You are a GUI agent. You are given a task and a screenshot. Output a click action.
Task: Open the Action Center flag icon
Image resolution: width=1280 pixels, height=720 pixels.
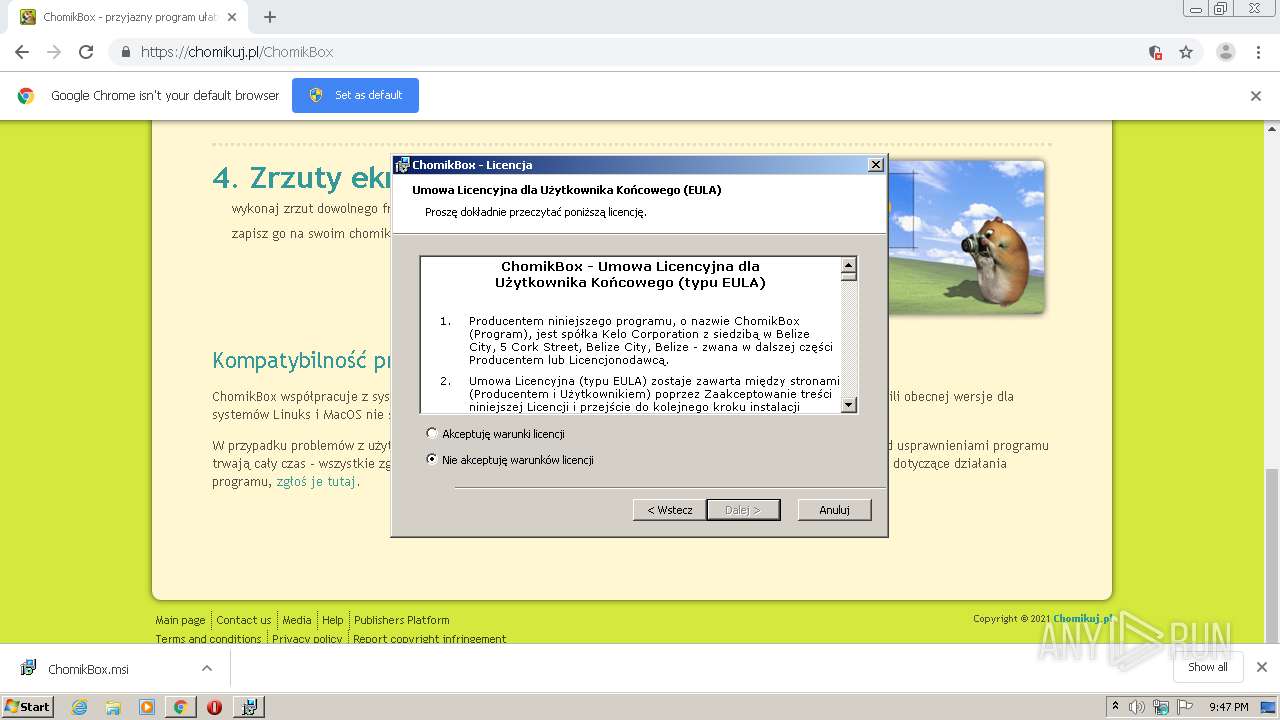(x=1185, y=707)
